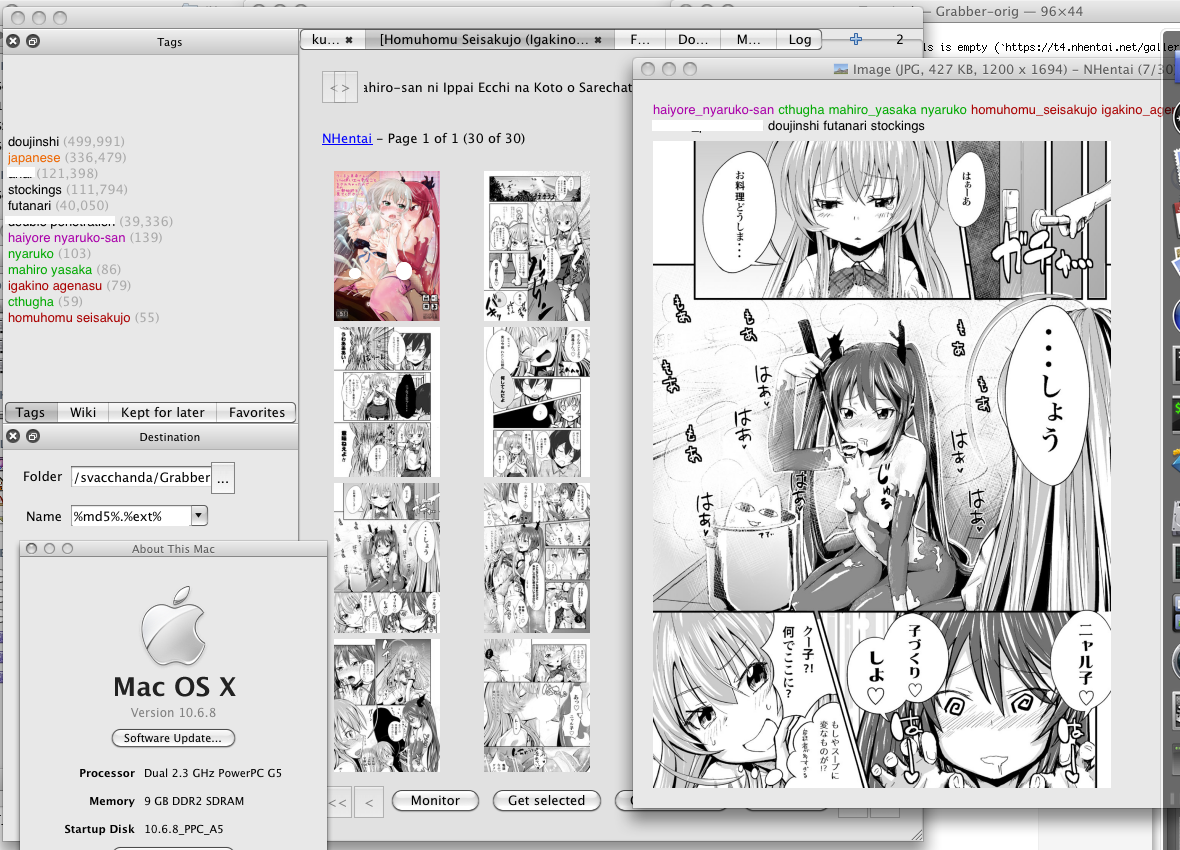Click the Name filename format field
1180x850 pixels.
(x=132, y=516)
